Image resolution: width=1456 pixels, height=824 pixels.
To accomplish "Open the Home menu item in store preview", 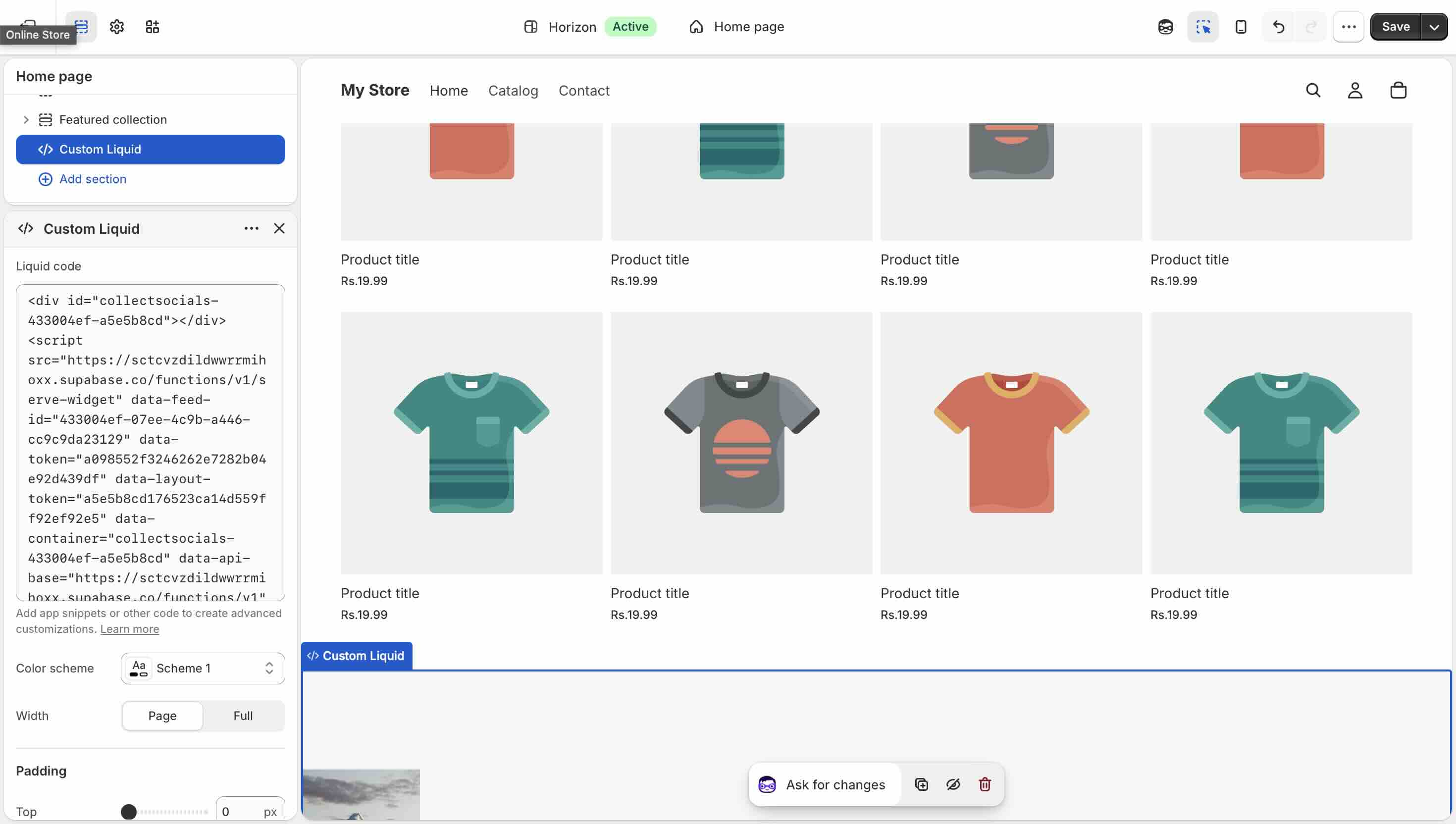I will click(x=449, y=91).
